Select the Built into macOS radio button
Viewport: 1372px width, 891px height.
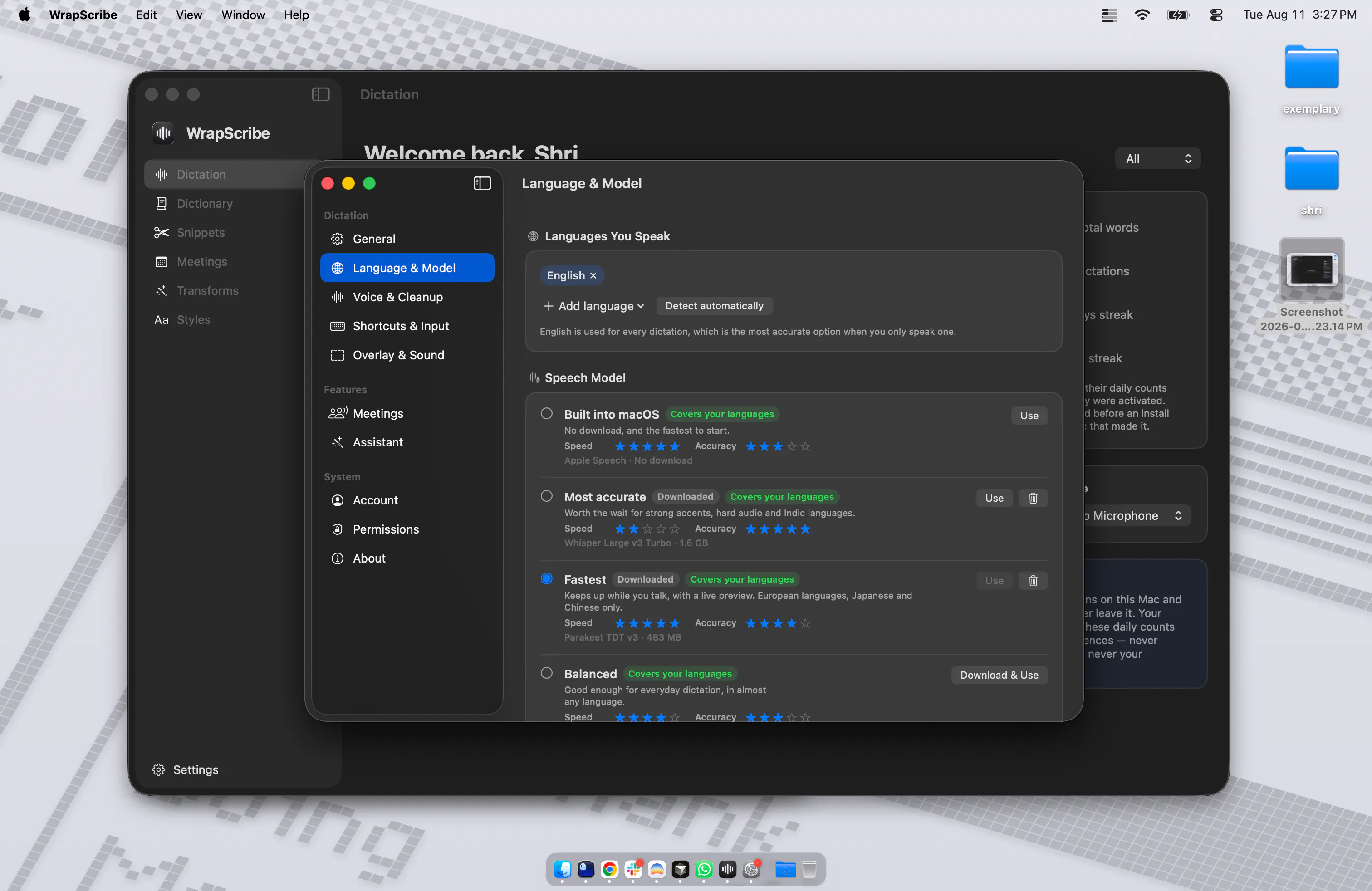point(547,413)
